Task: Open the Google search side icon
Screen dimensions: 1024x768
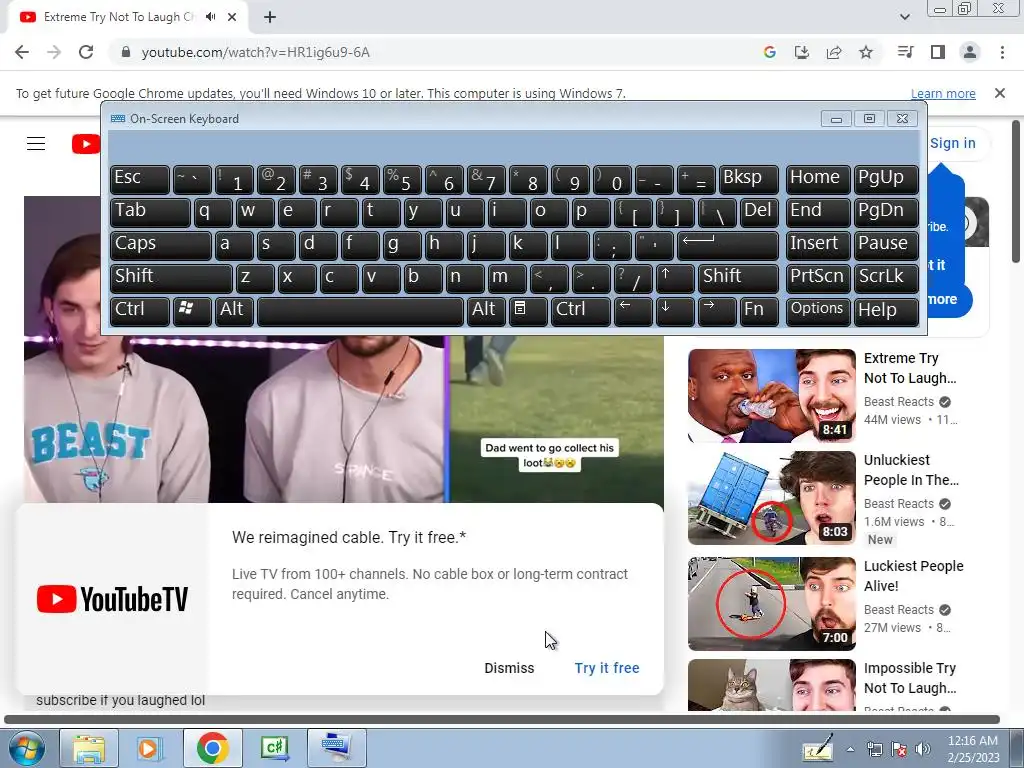Action: (769, 52)
